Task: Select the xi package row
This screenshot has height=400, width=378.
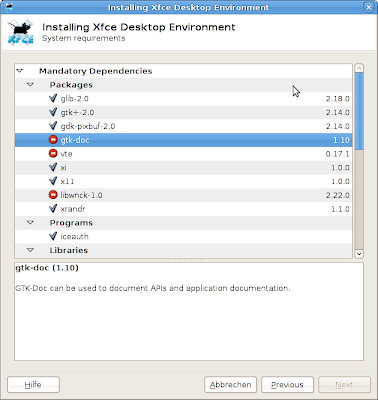Action: 183,167
